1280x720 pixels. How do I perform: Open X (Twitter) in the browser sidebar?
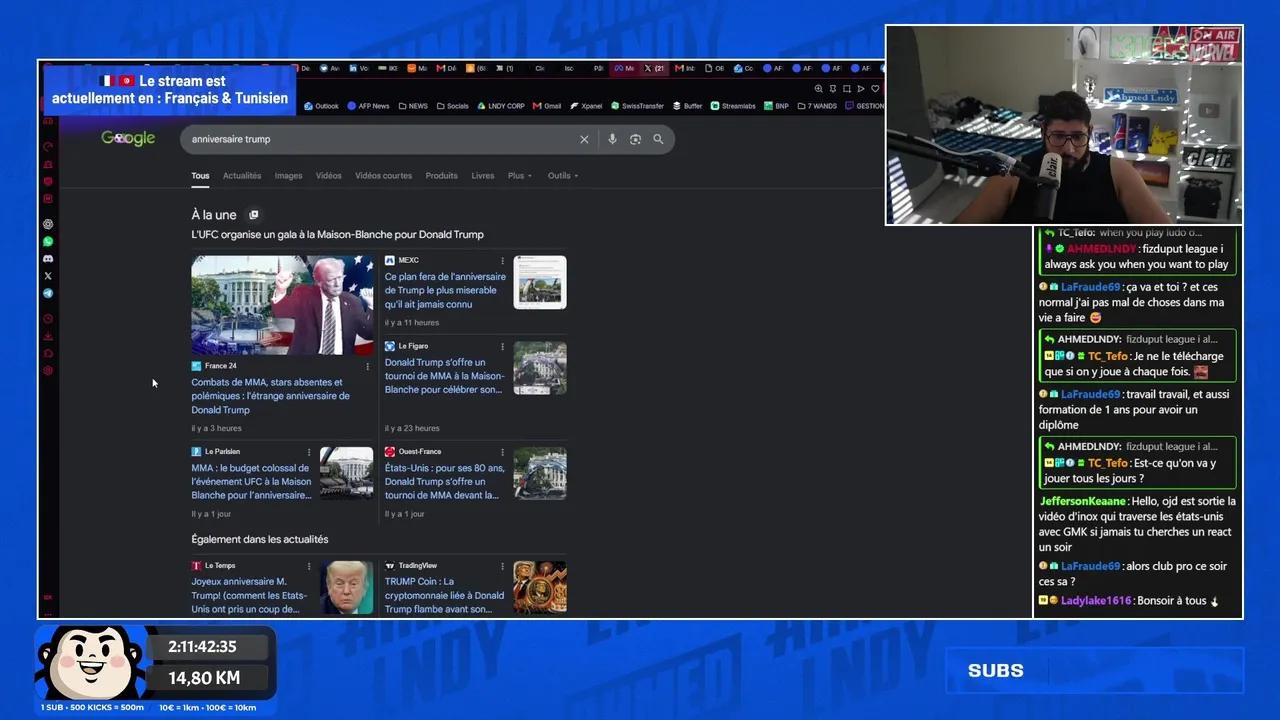pos(48,275)
